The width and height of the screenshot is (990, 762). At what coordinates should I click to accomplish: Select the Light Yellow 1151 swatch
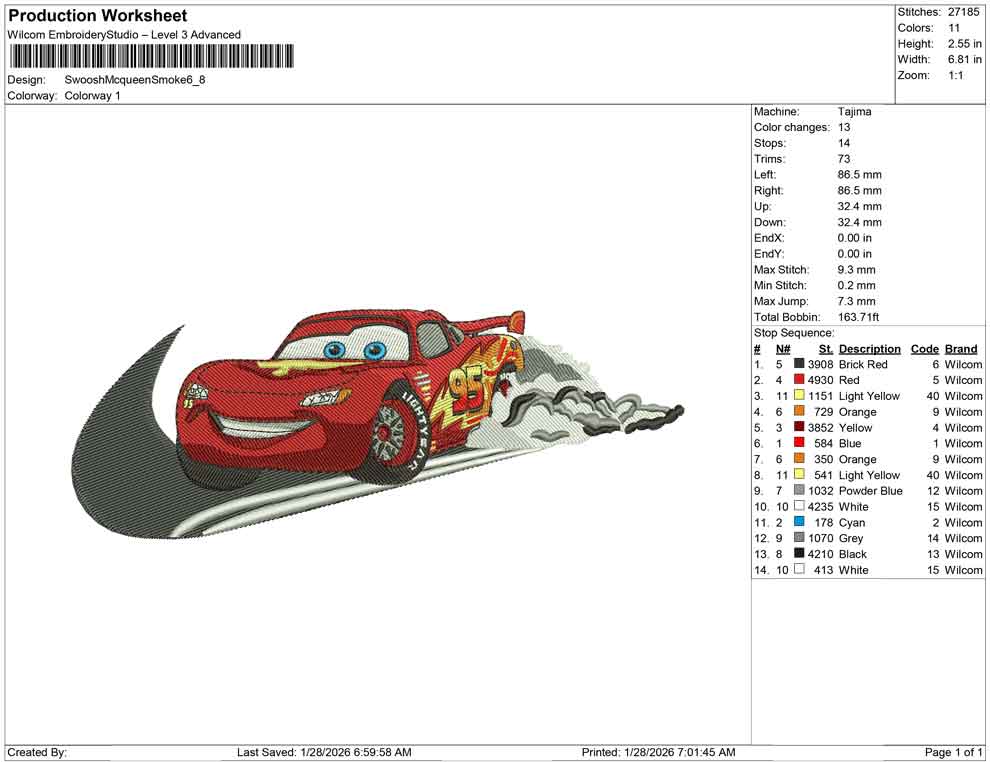pyautogui.click(x=798, y=396)
